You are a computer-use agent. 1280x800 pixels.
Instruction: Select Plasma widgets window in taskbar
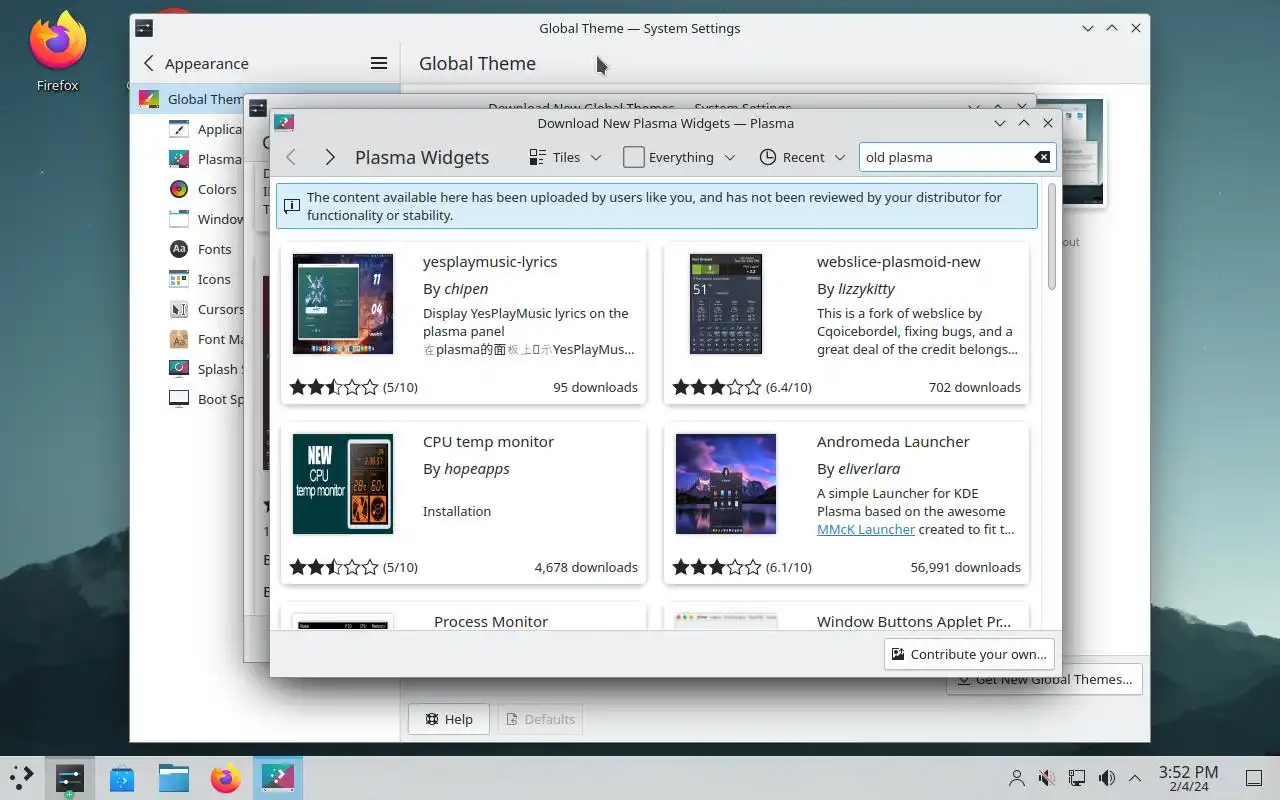point(278,777)
